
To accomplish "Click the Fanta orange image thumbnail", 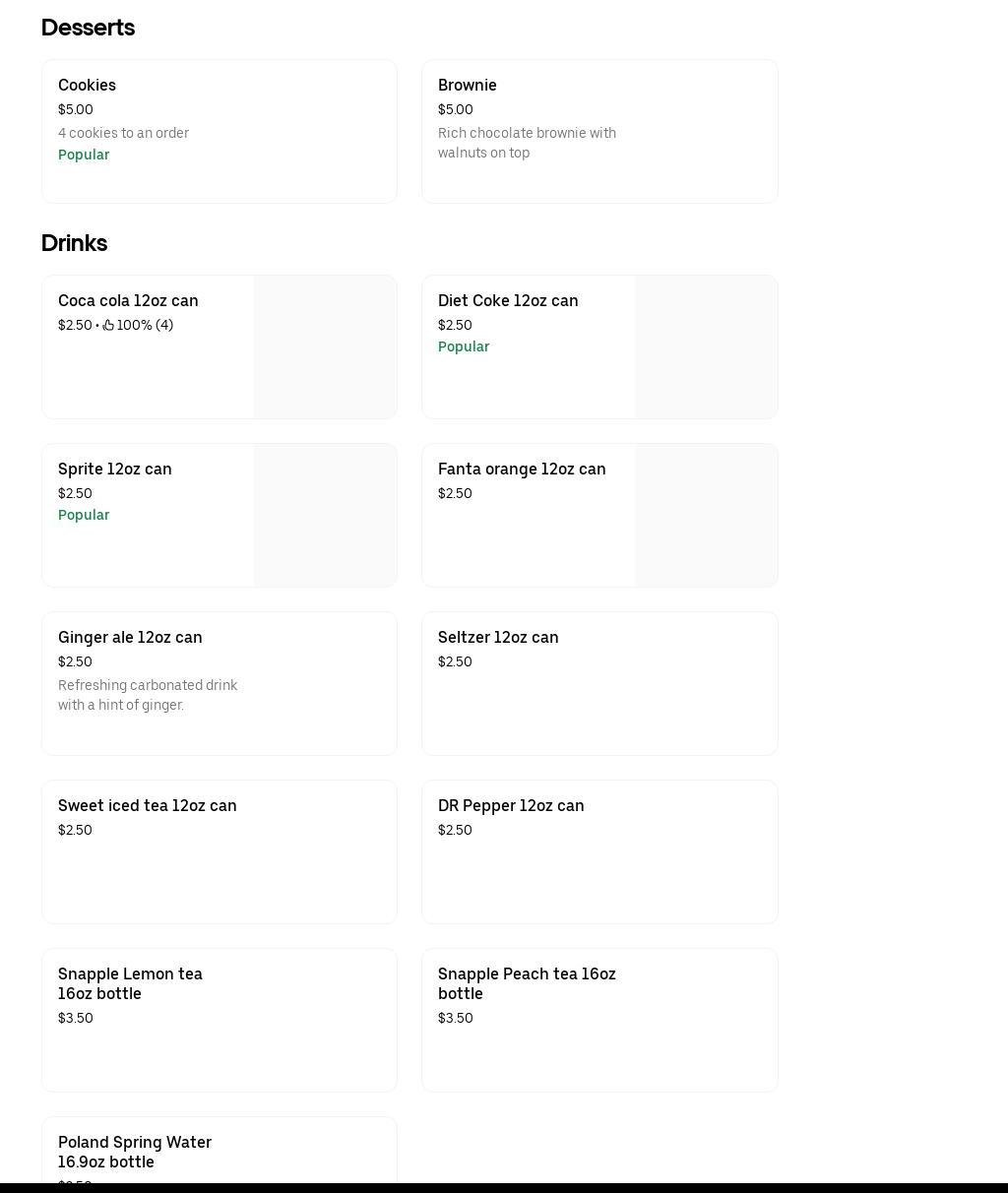I will click(706, 515).
